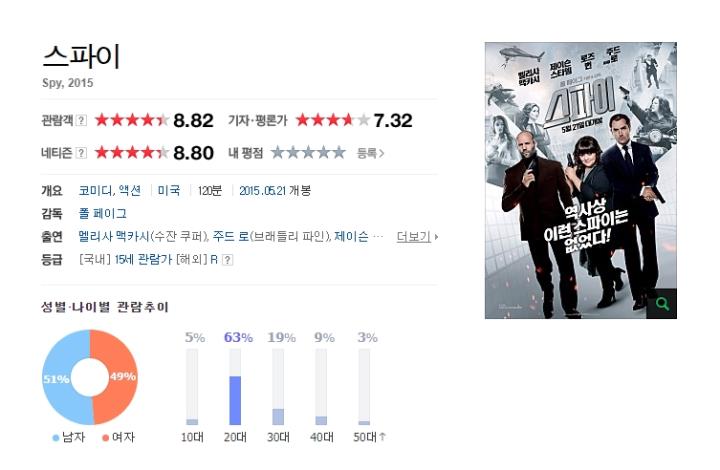Click the 등록 link to register a rating
Screen dimensions: 720x470
pyautogui.click(x=371, y=153)
